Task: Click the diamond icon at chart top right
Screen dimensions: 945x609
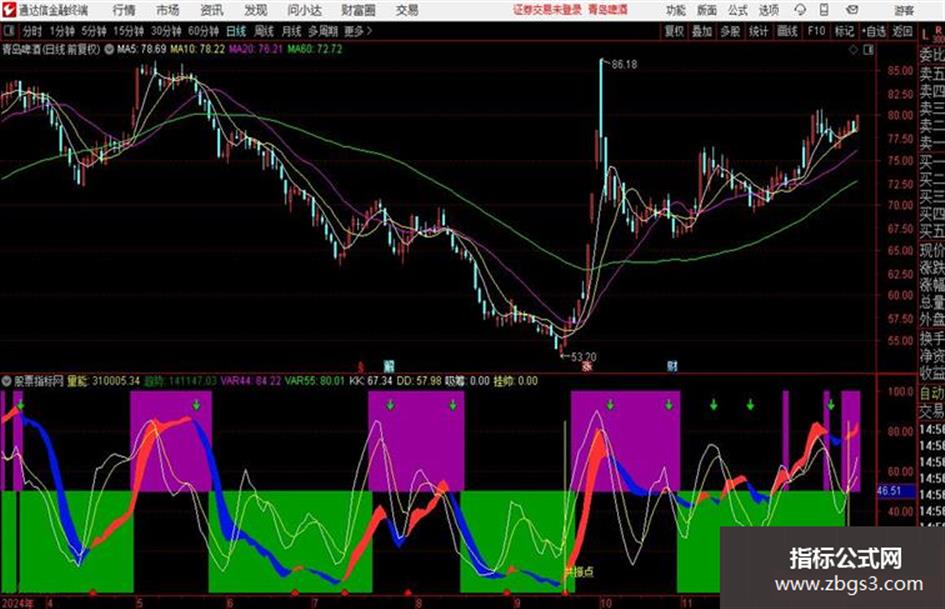Action: (853, 50)
